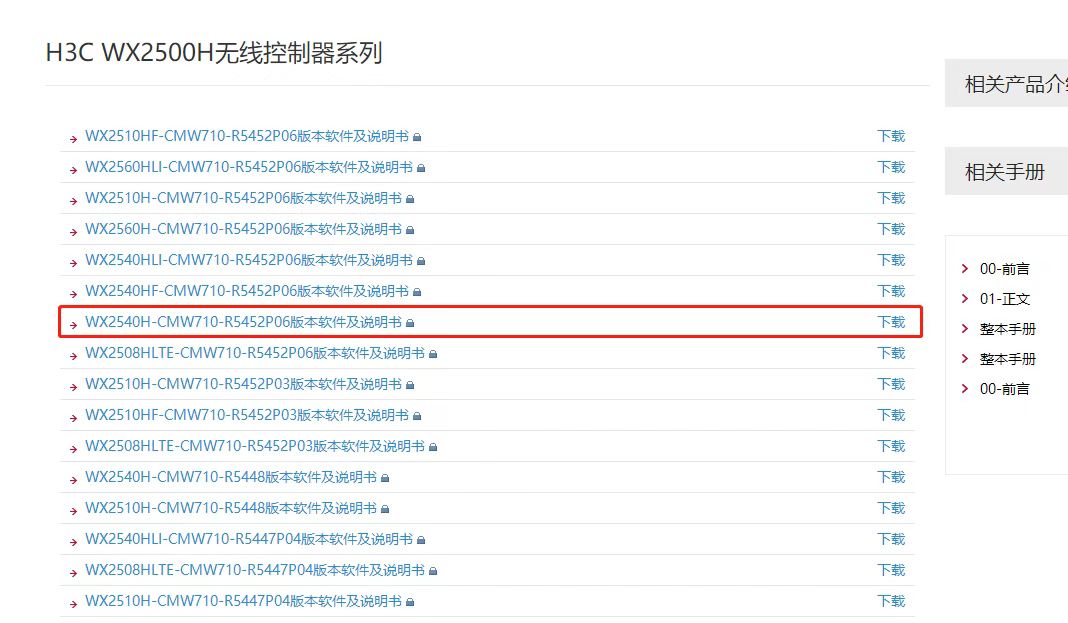
Task: Click 下载 in WX2560HLI-CMW710-R5452P06 row
Action: tap(891, 167)
